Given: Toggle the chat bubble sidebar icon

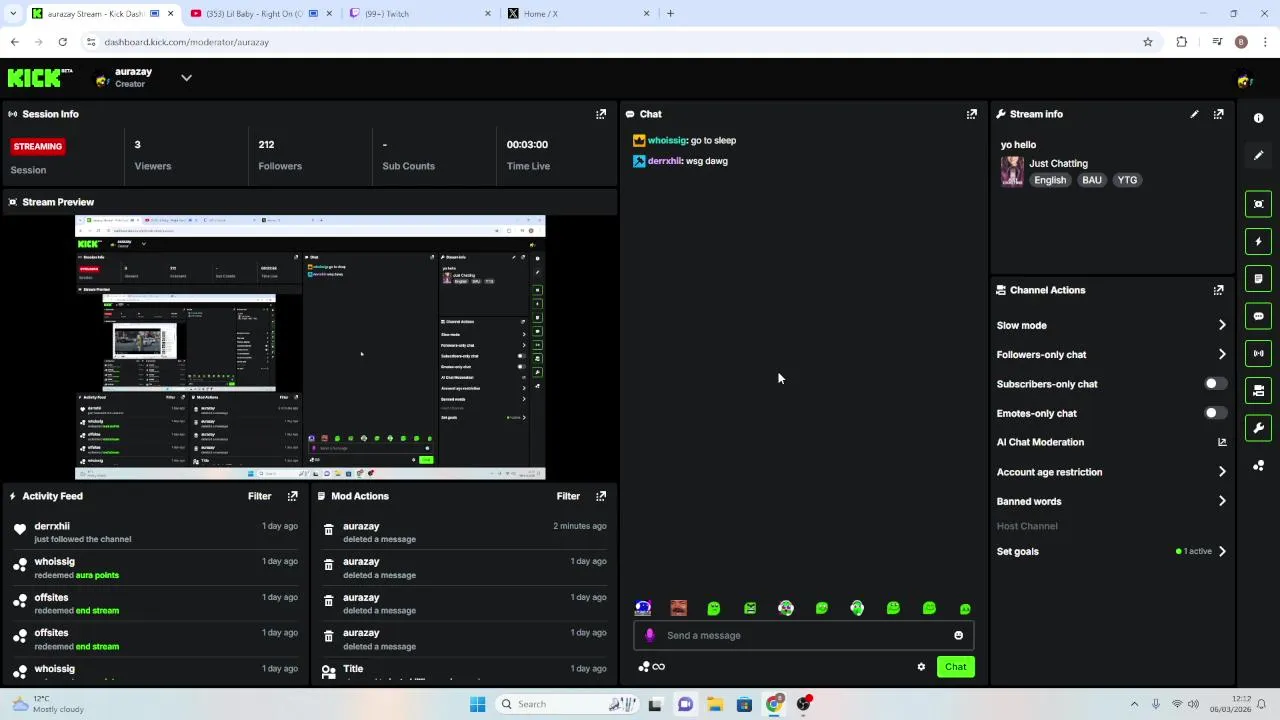Looking at the screenshot, I should pos(1258,316).
